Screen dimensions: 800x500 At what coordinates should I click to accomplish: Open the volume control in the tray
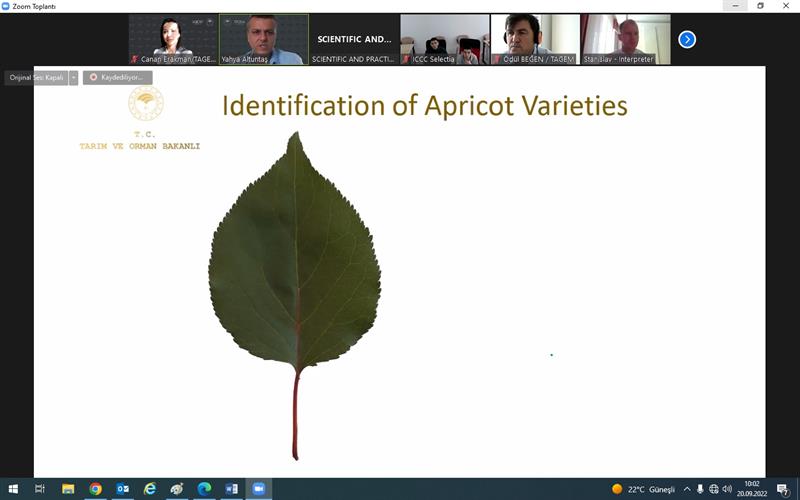coord(727,489)
